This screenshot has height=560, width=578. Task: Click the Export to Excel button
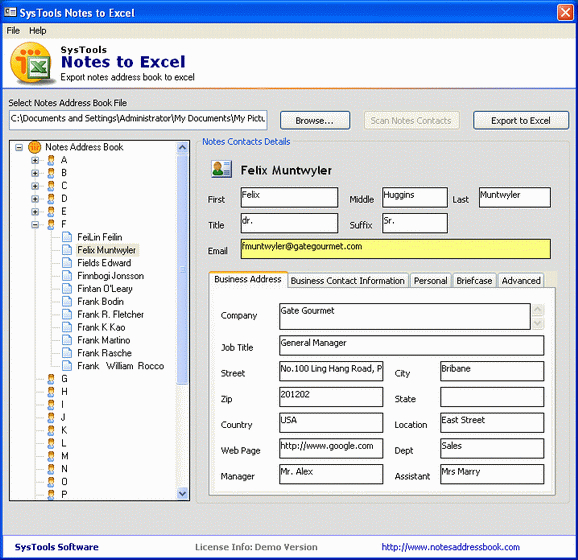[x=521, y=121]
